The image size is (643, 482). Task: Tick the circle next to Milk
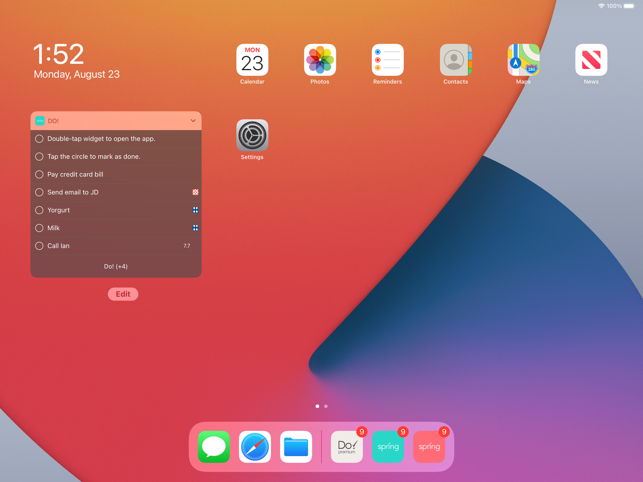pos(39,228)
